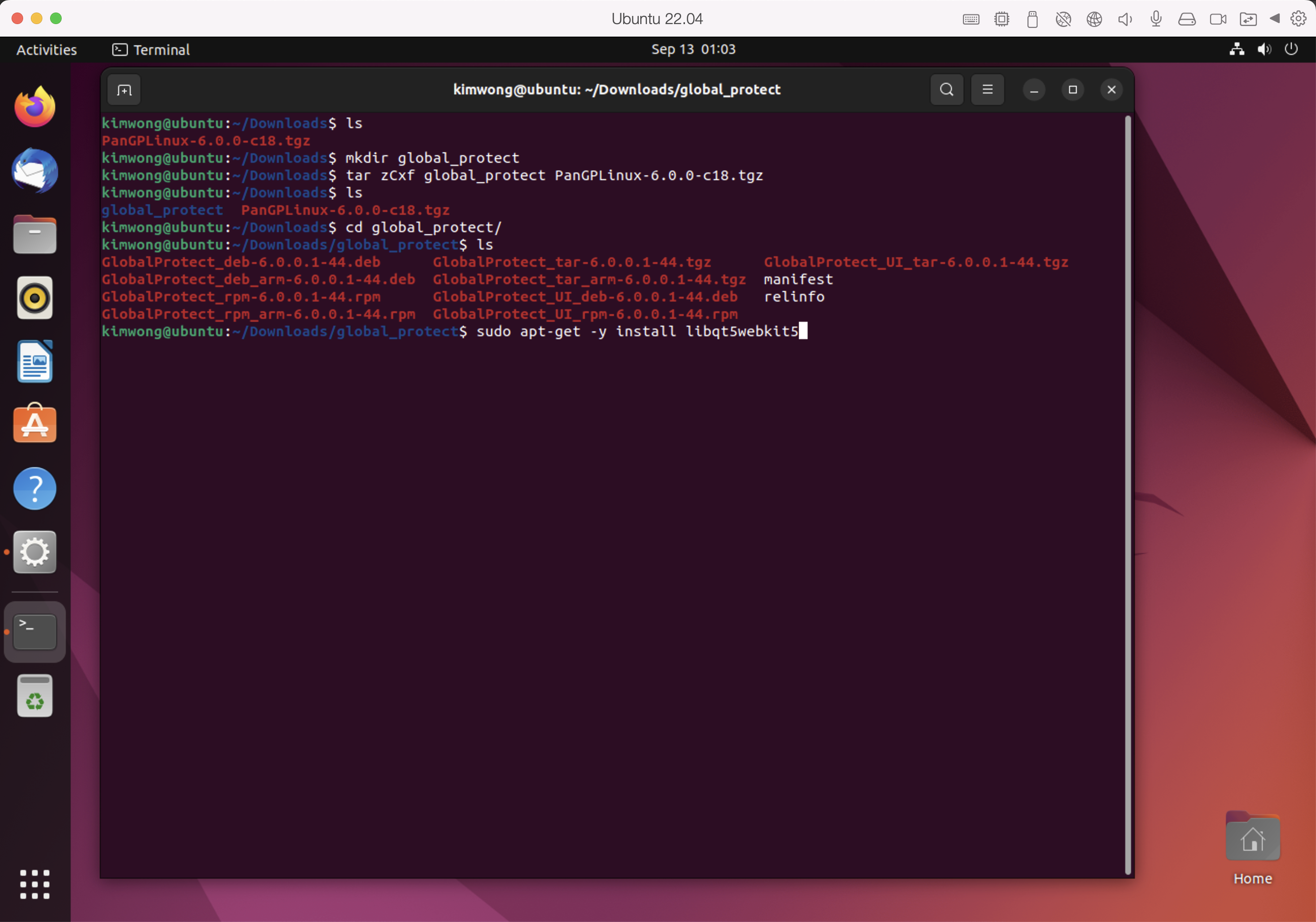Click the macOS yellow minimize button
This screenshot has width=1316, height=922.
[37, 18]
